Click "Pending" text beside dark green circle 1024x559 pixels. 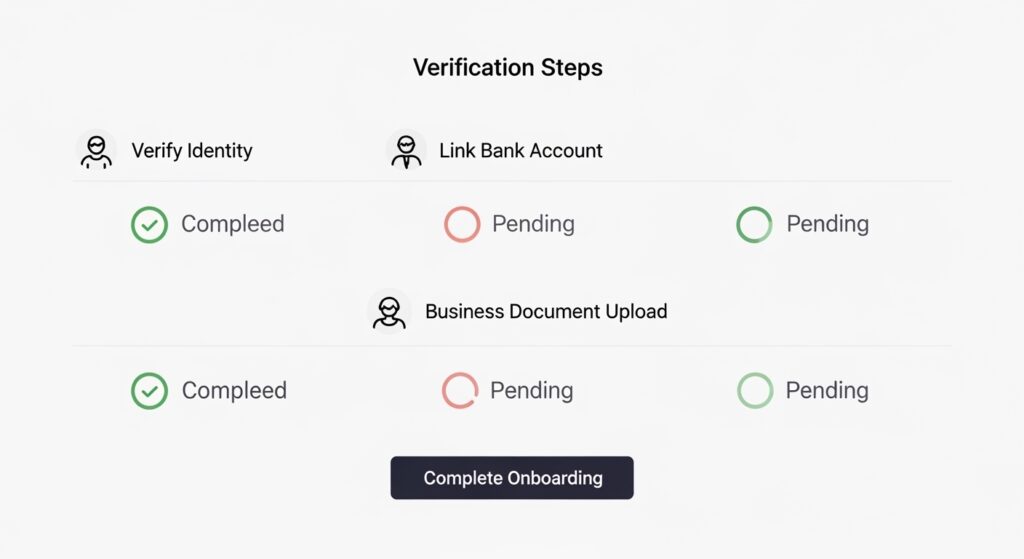point(827,224)
